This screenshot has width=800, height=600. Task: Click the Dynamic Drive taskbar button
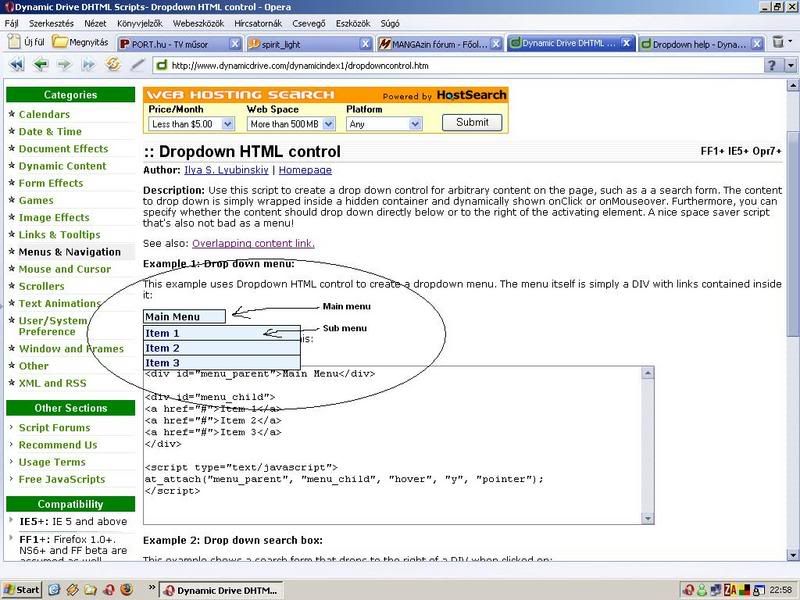[x=222, y=590]
